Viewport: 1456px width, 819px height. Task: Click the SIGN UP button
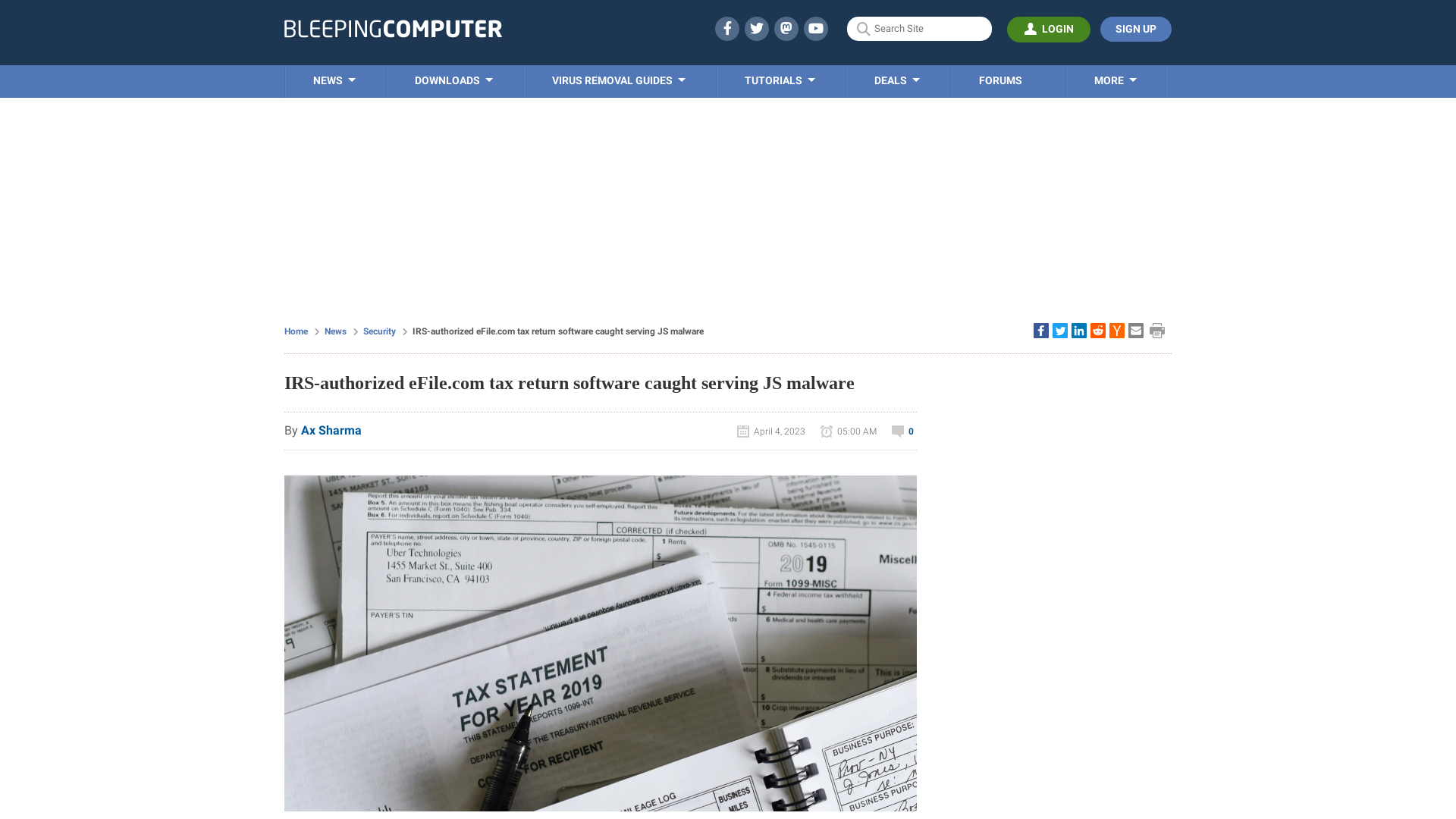1135,28
